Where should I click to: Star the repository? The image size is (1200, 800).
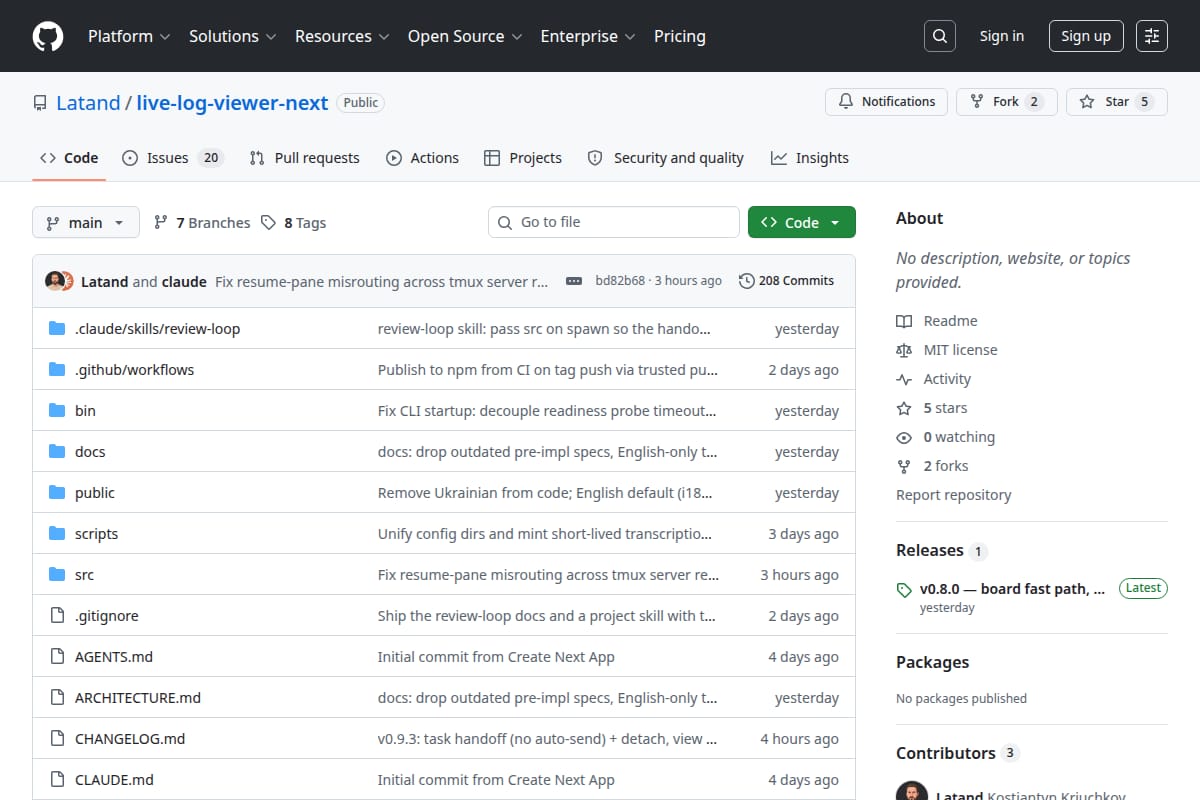pos(1117,102)
